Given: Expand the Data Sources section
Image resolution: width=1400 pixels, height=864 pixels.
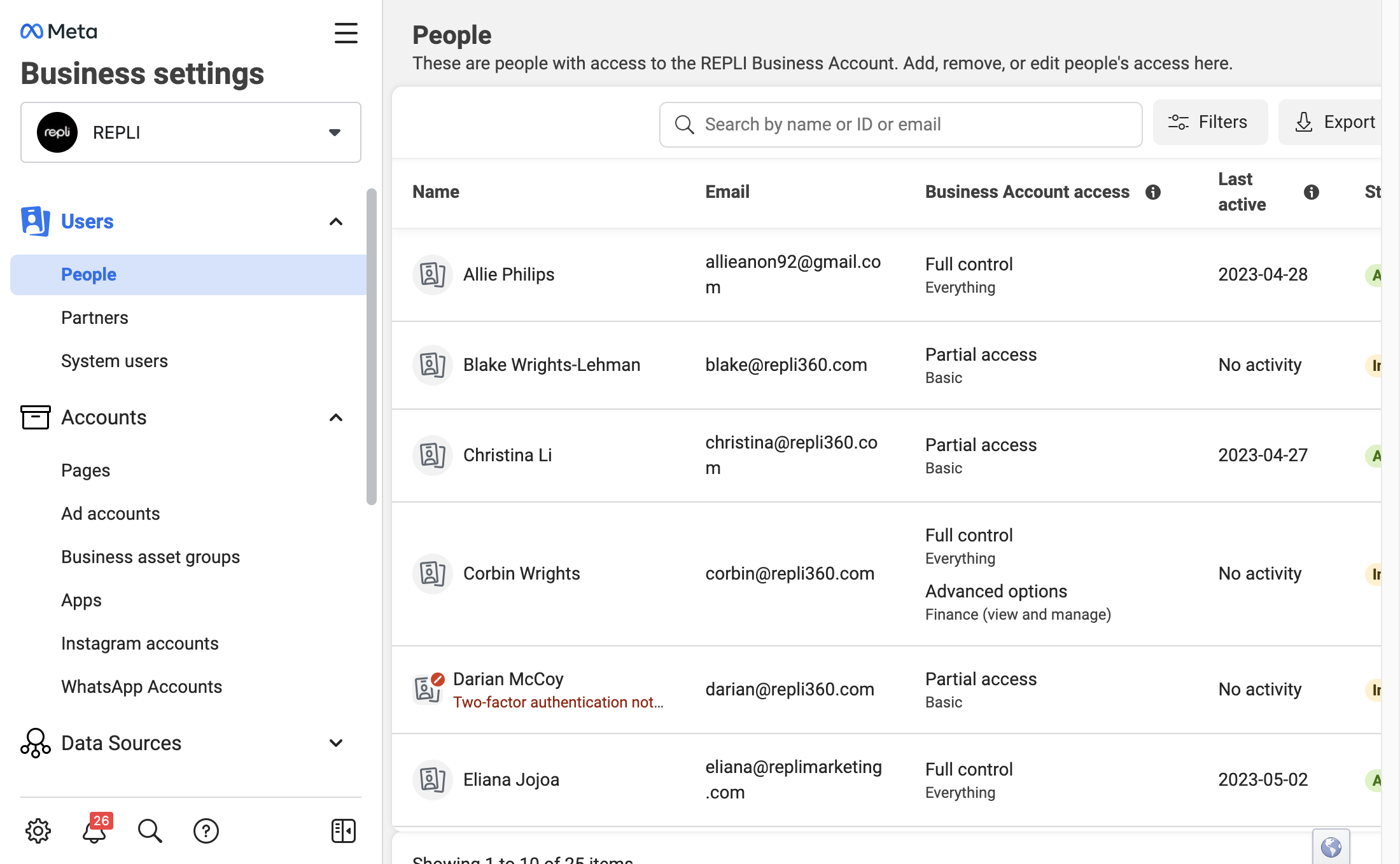Looking at the screenshot, I should coord(336,743).
